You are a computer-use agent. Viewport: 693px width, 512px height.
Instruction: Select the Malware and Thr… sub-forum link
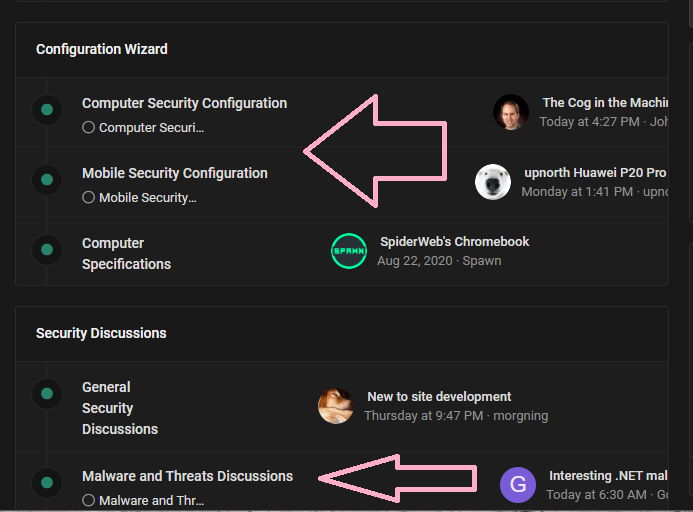pyautogui.click(x=151, y=500)
